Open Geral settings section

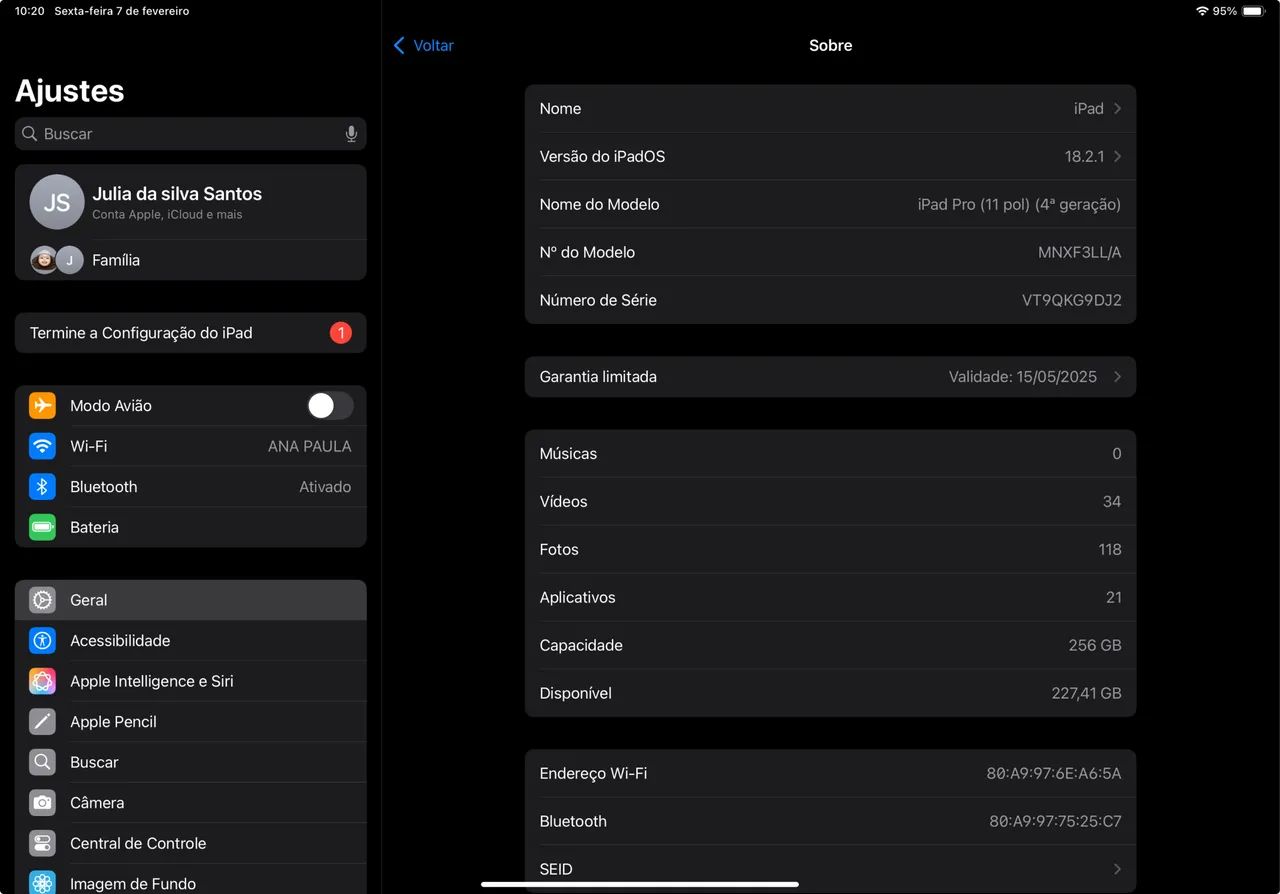(191, 600)
